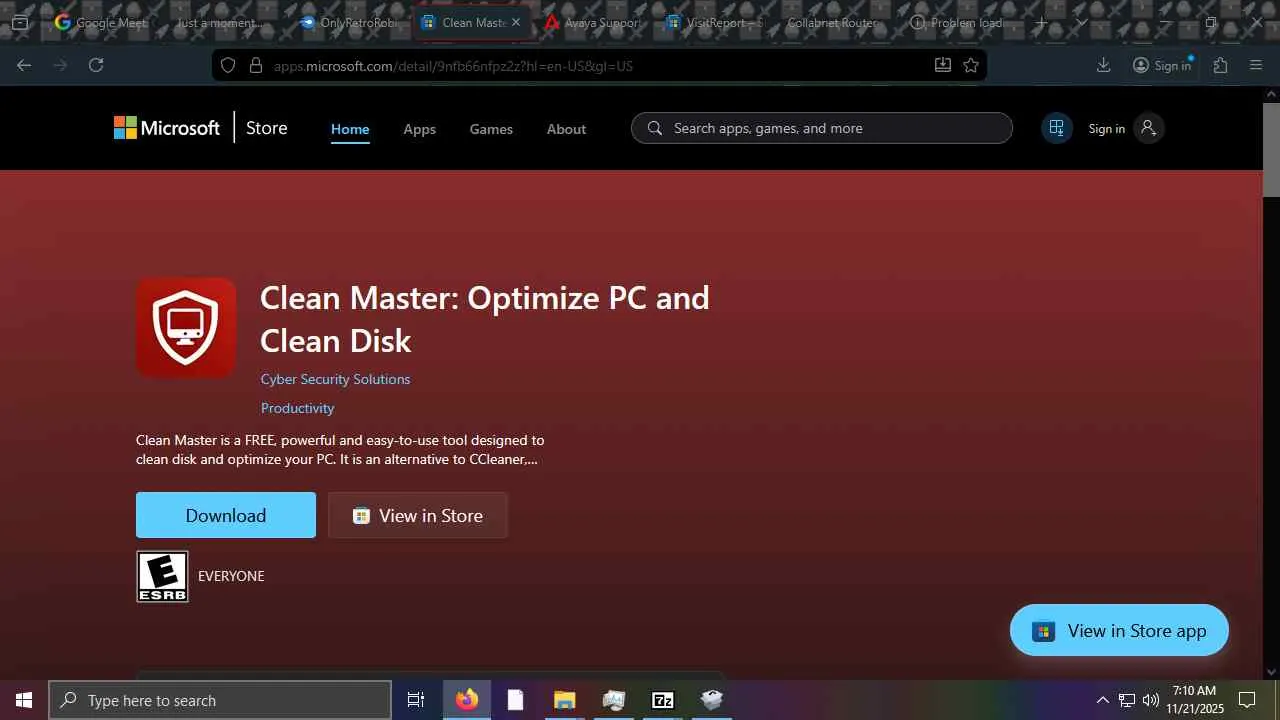
Task: Switch to the VisitReport tab
Action: click(x=714, y=22)
